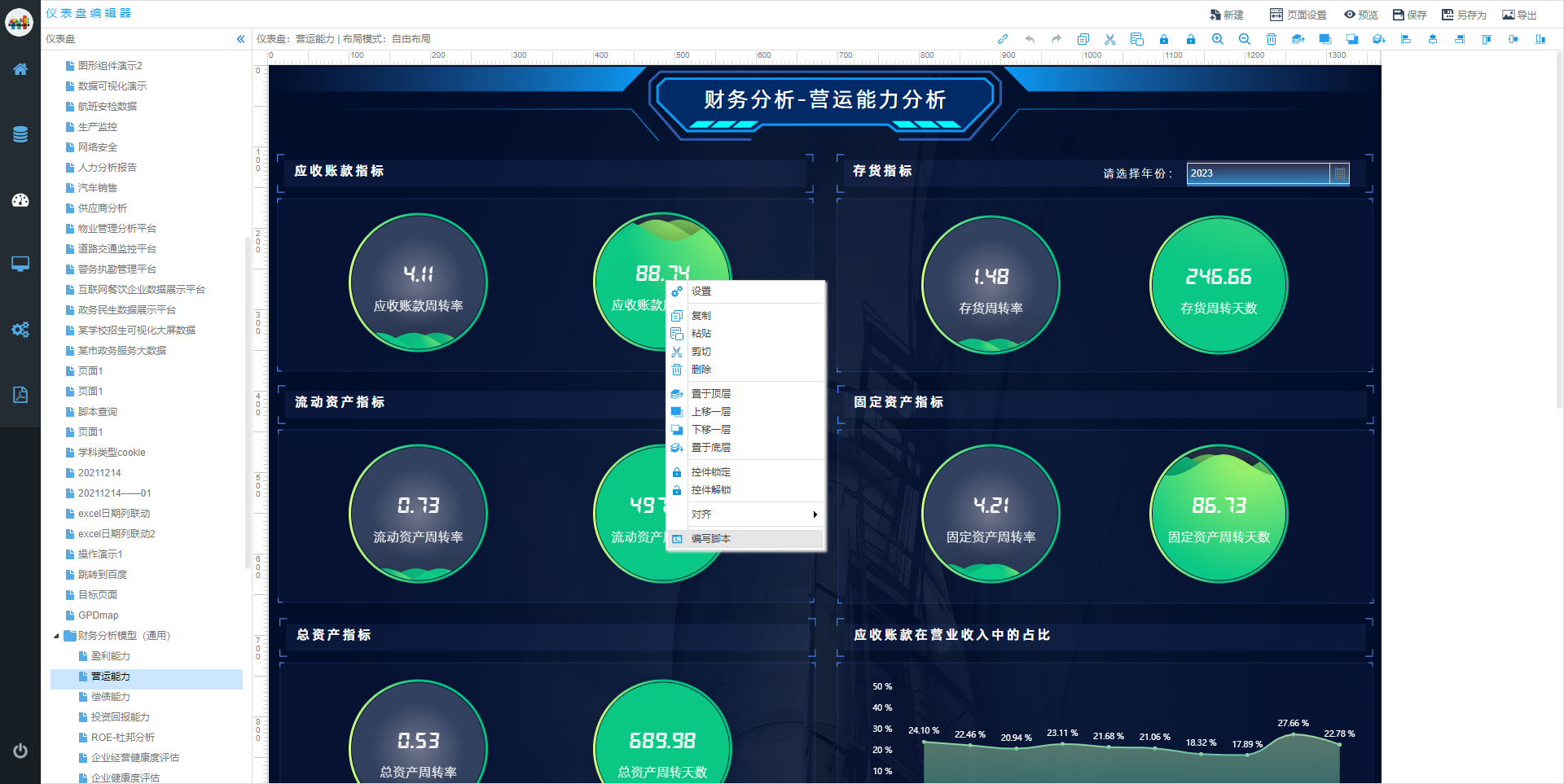Click the toolbar paste icon

[1137, 39]
